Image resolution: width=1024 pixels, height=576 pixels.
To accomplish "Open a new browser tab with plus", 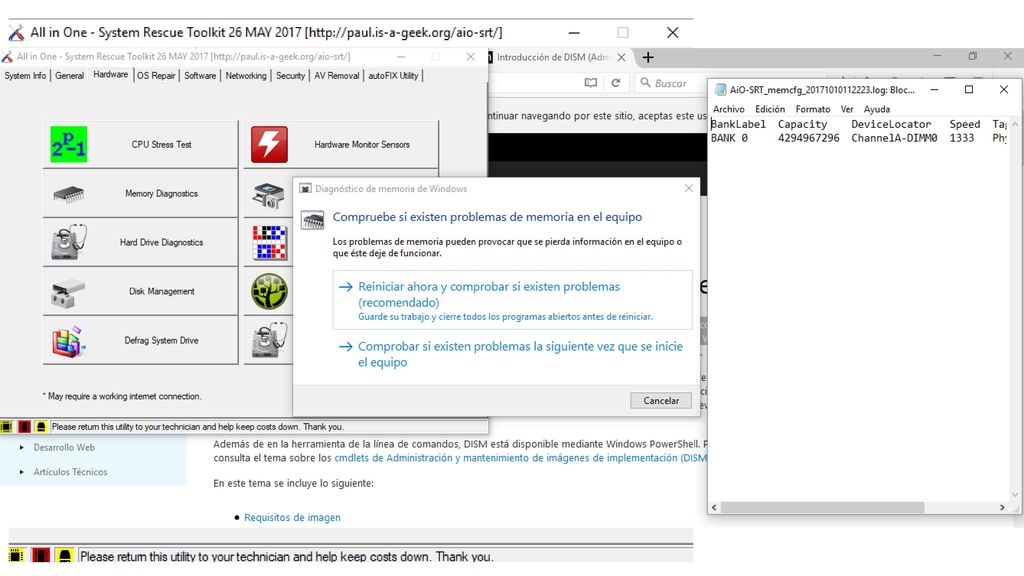I will pyautogui.click(x=648, y=57).
